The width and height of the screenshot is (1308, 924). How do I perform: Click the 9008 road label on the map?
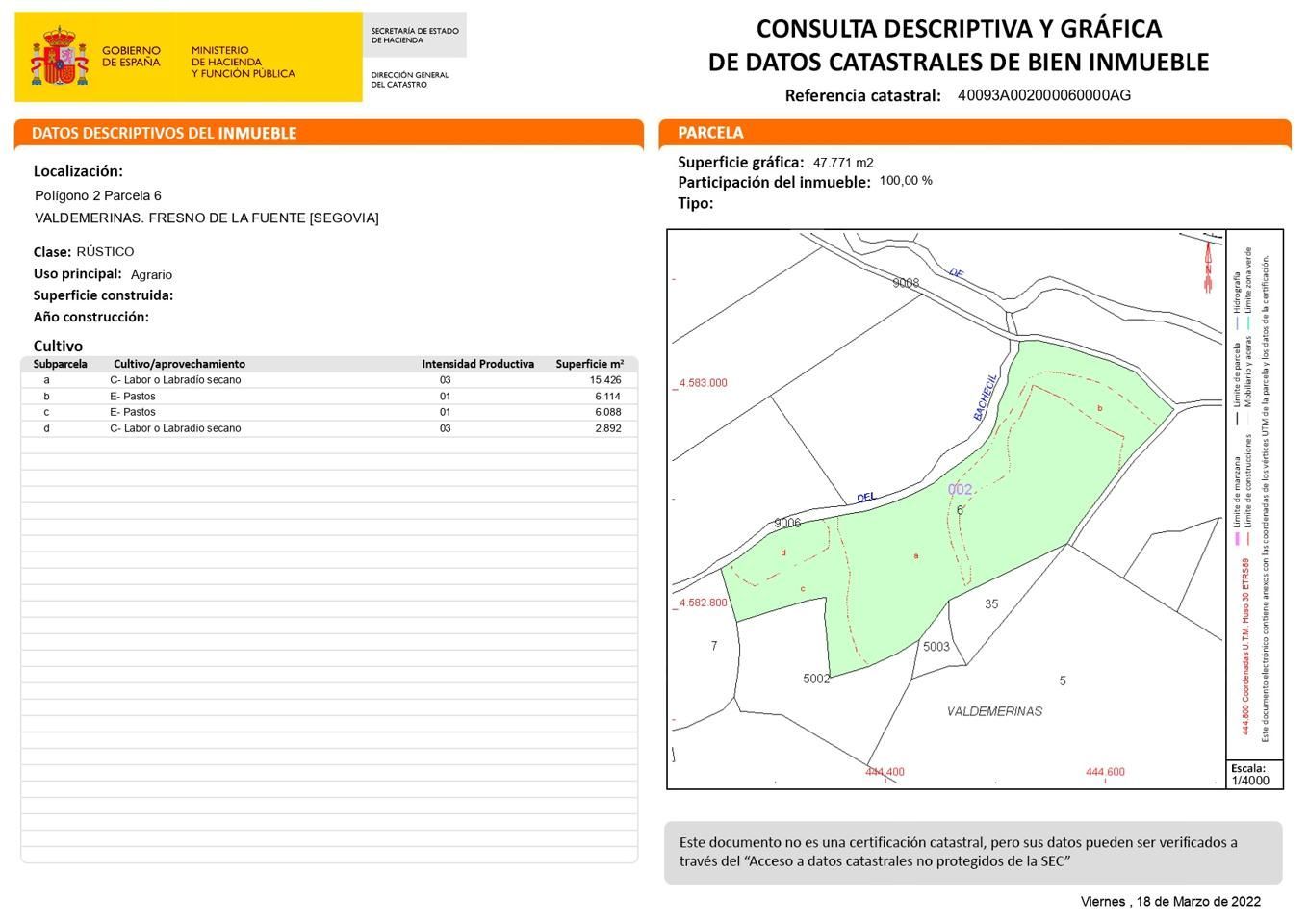pos(906,283)
